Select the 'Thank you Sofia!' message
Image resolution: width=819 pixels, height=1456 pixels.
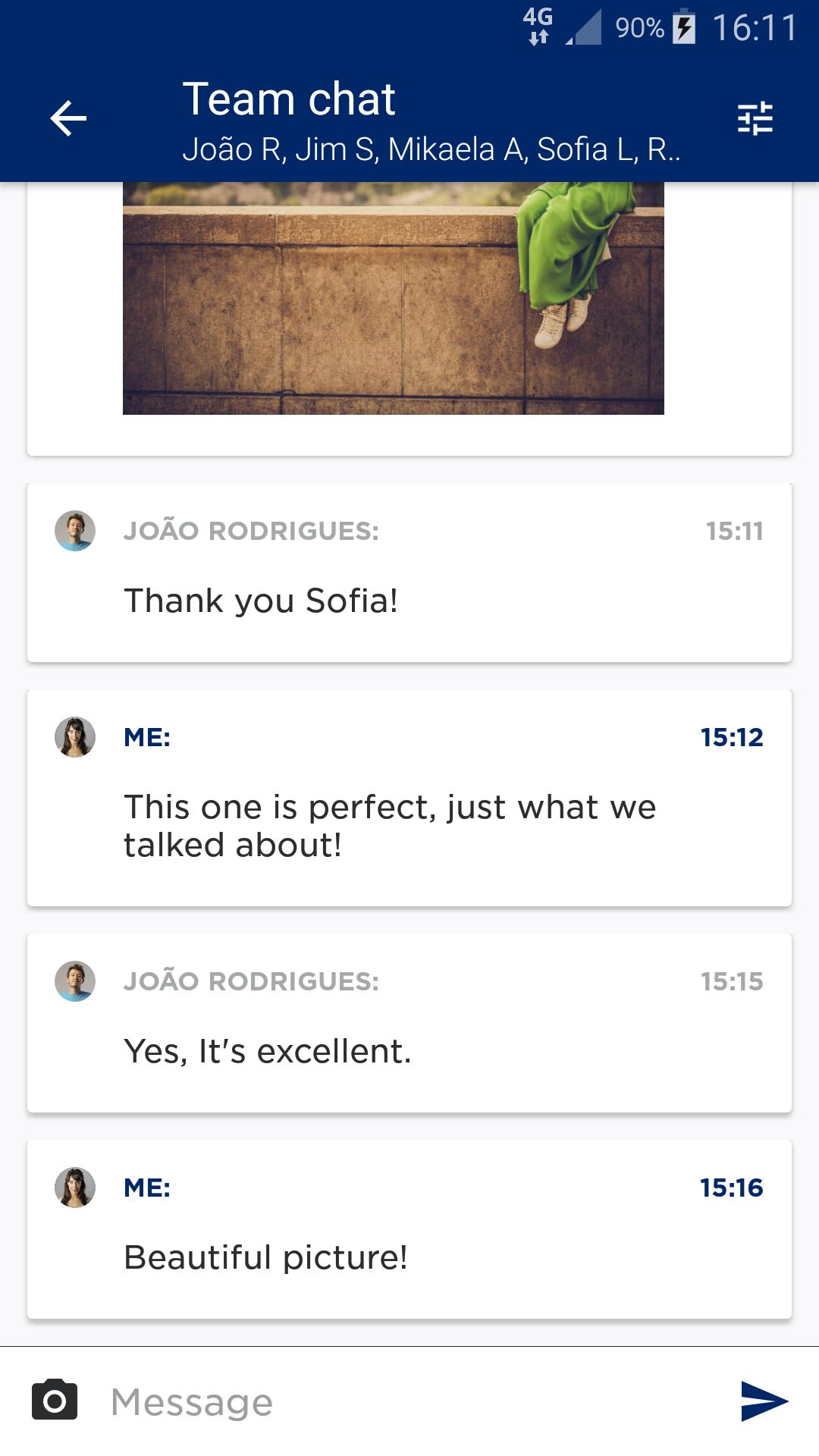[261, 601]
